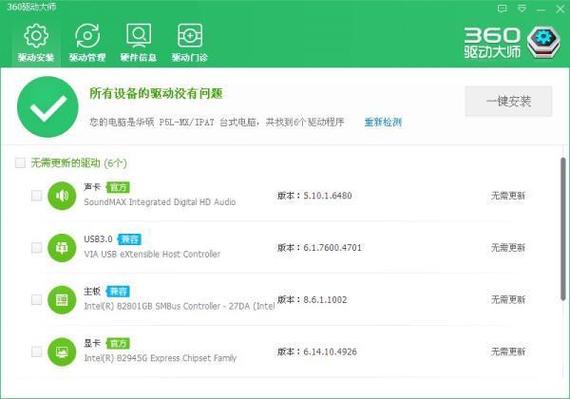Open the 驱动安装 gear tab
The width and height of the screenshot is (570, 399).
pos(36,43)
